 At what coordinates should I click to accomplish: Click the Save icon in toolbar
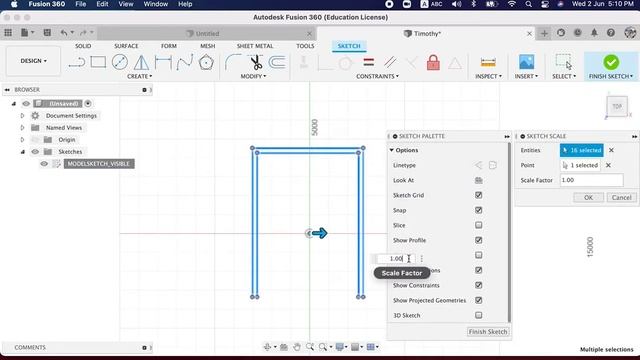47,33
